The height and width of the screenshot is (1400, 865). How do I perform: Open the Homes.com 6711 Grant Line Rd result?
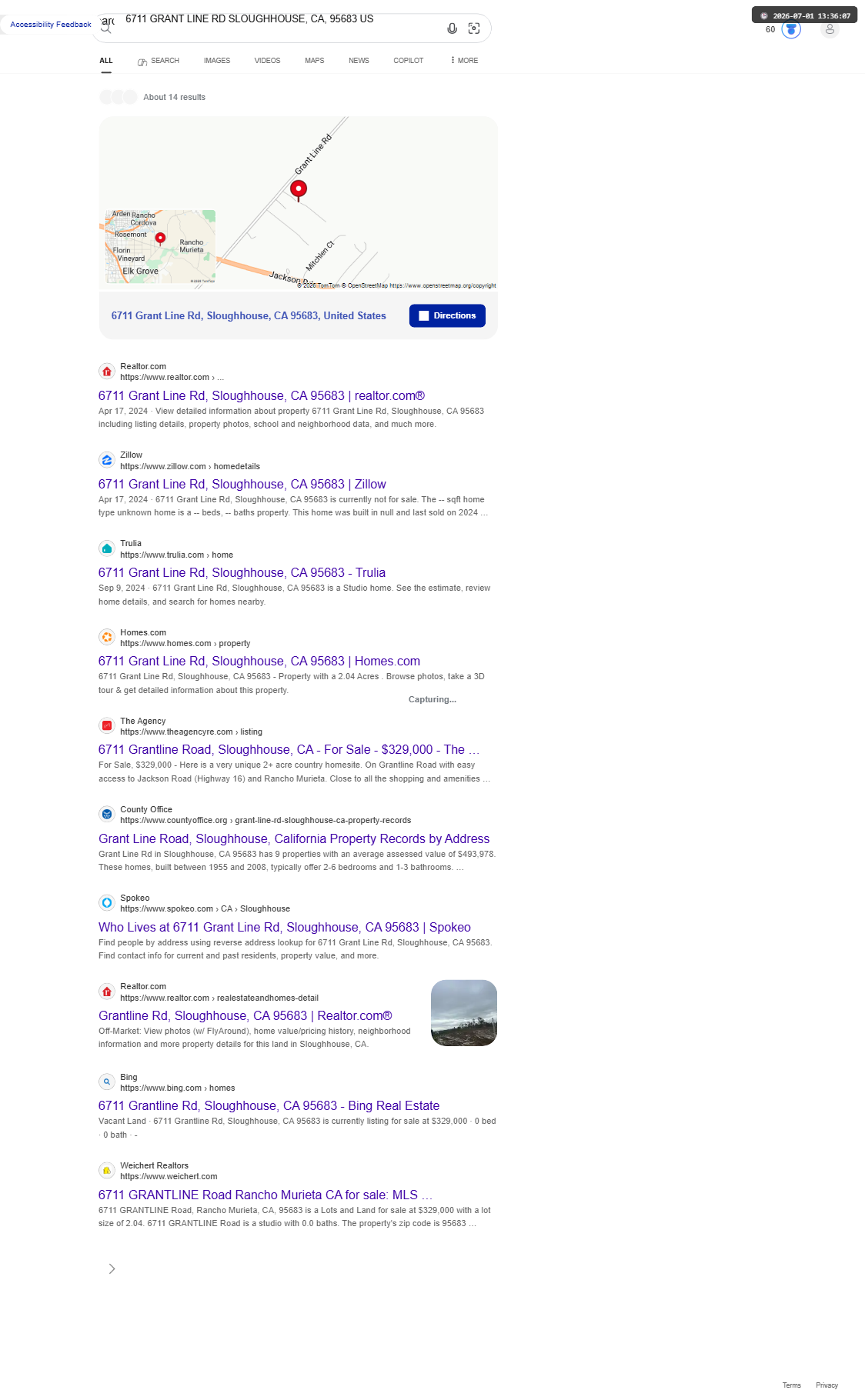pos(259,662)
